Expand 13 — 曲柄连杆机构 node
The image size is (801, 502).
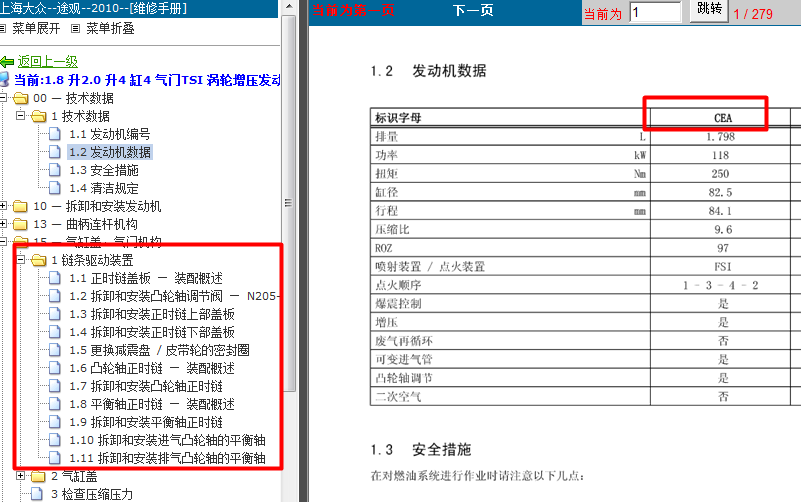(x=3, y=223)
